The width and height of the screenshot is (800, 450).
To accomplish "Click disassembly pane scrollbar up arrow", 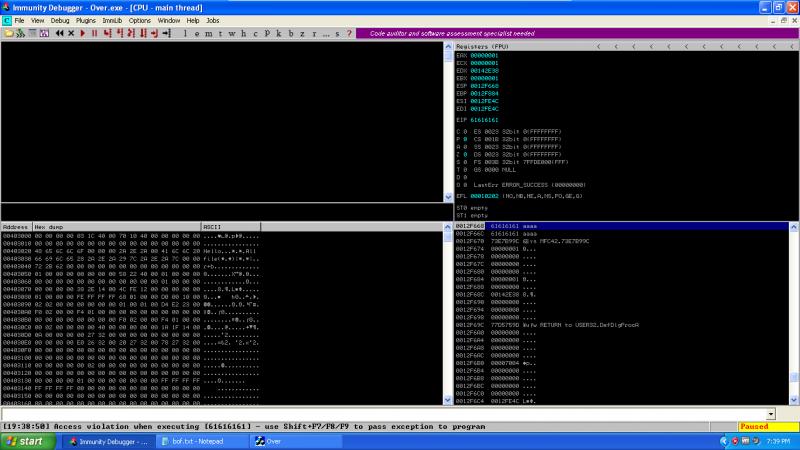I will pyautogui.click(x=448, y=46).
